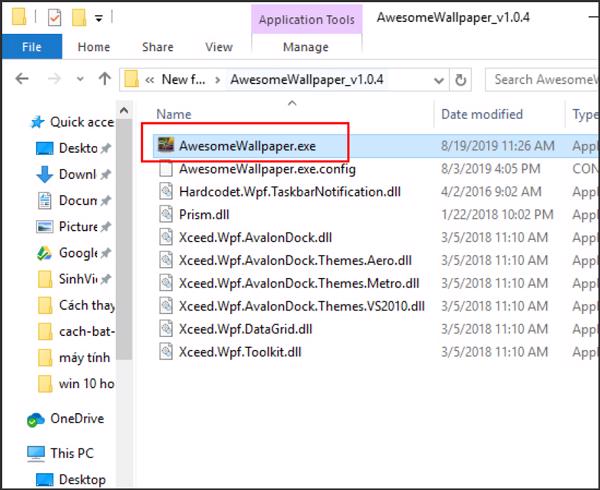Screen dimensions: 600x490
Task: Select Xceed.Wpf.AvalonDock.Themes.VS2010.dll file
Action: tap(302, 306)
